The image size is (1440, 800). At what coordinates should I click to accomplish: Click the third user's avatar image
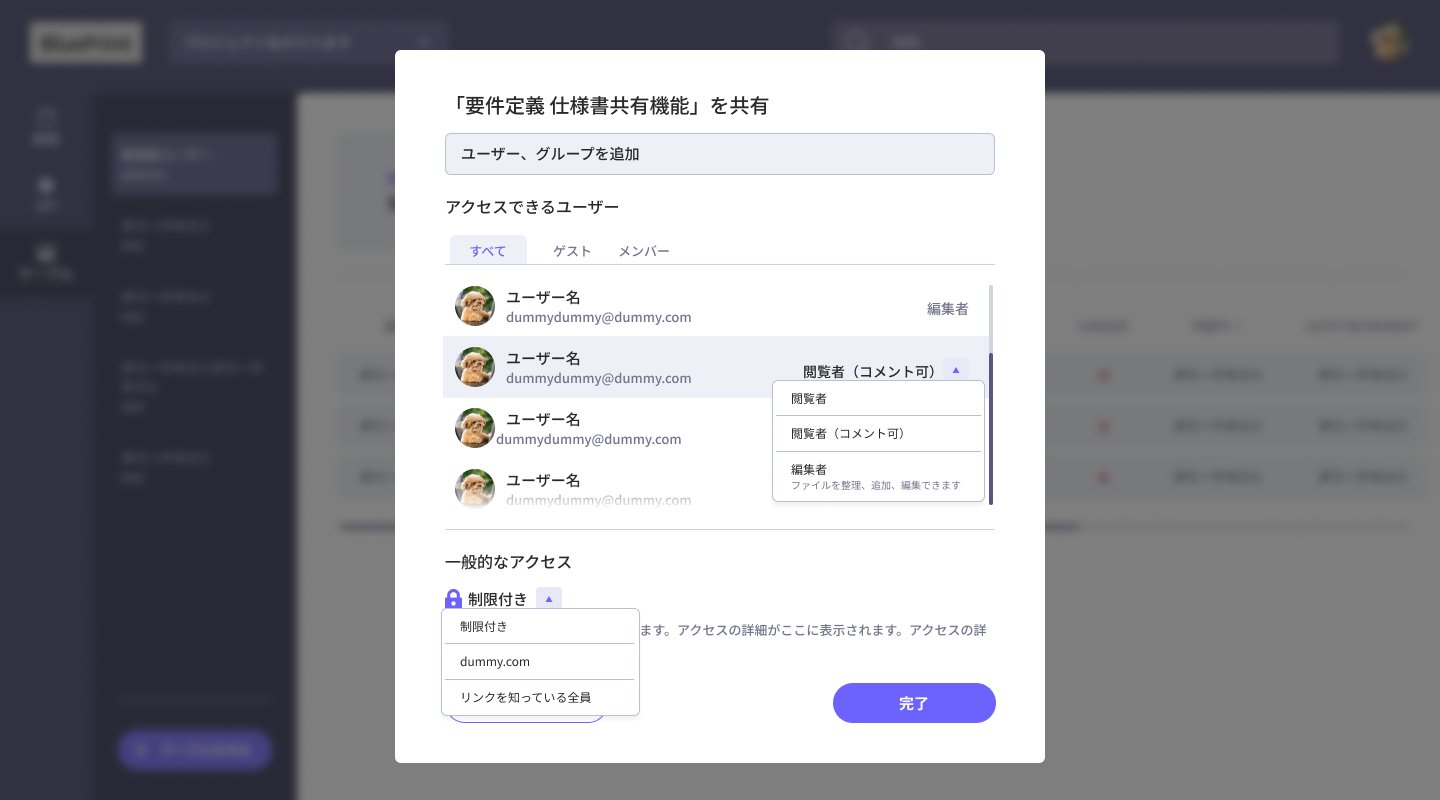point(475,428)
